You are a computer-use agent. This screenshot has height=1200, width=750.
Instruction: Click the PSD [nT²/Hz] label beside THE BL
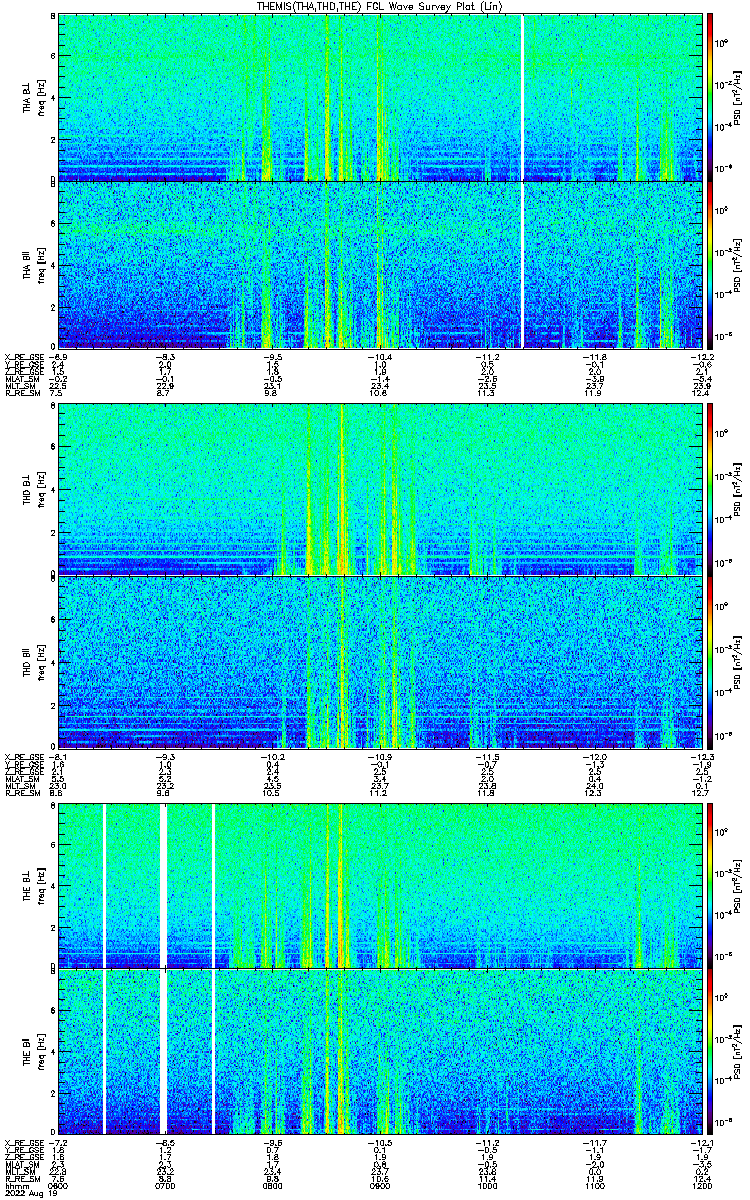737,886
